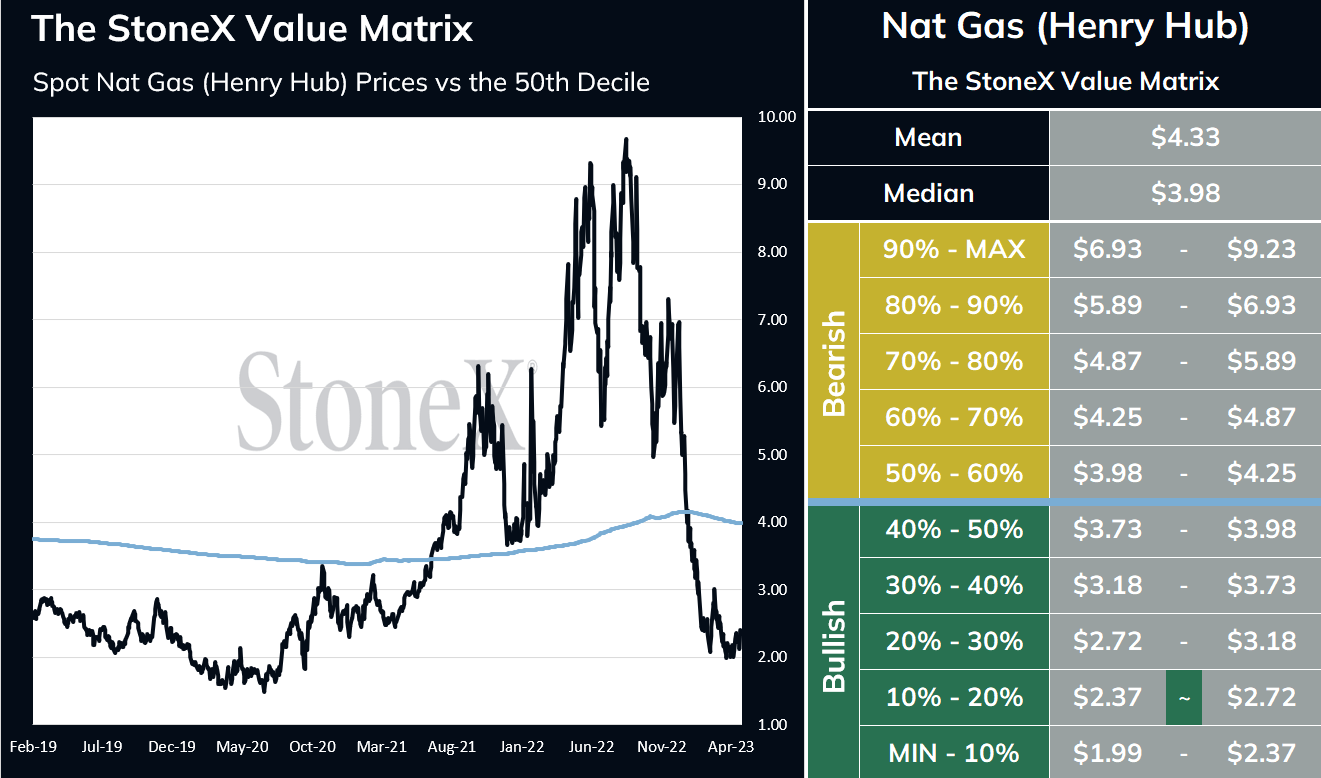
Task: Click the 90% - MAX decile row label
Action: coord(954,249)
